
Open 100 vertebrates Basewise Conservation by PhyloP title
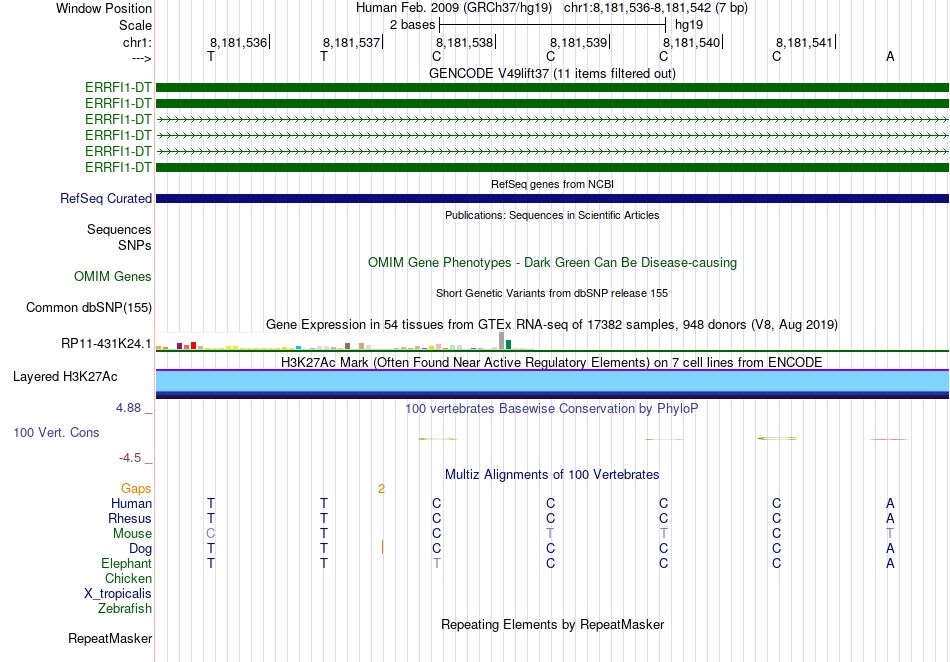pyautogui.click(x=552, y=409)
